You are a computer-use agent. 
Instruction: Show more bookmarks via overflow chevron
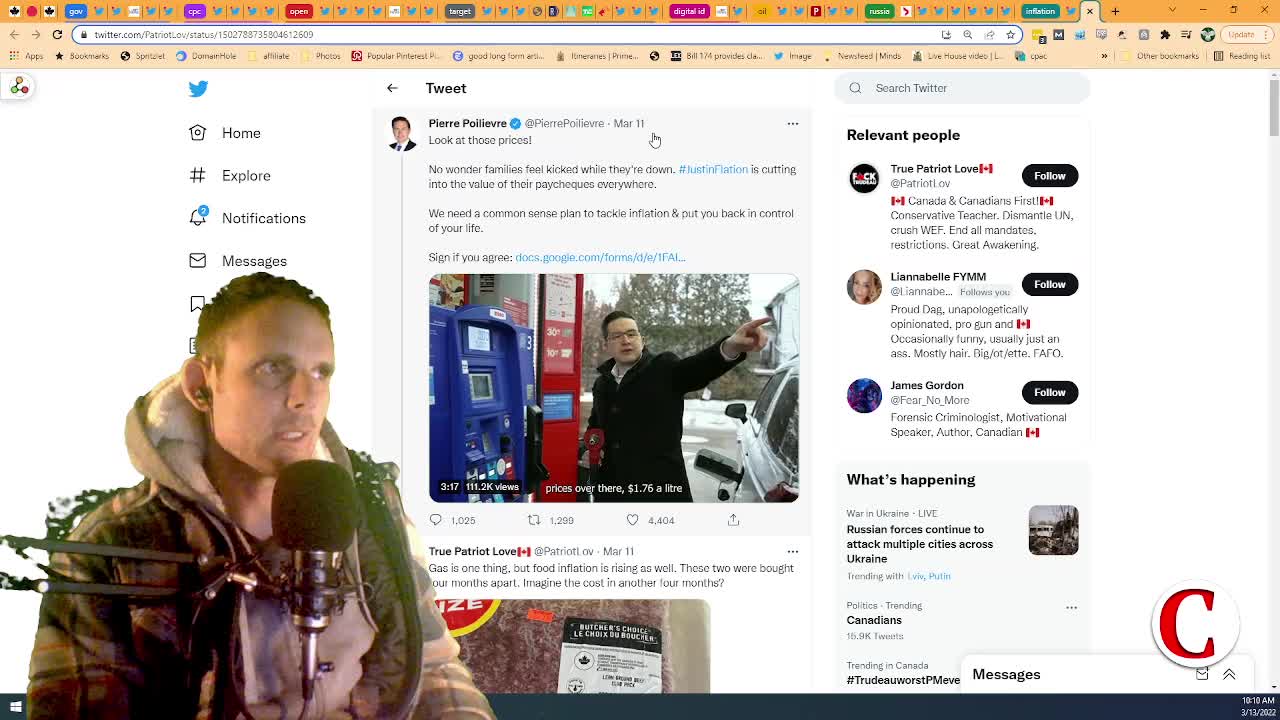1104,56
